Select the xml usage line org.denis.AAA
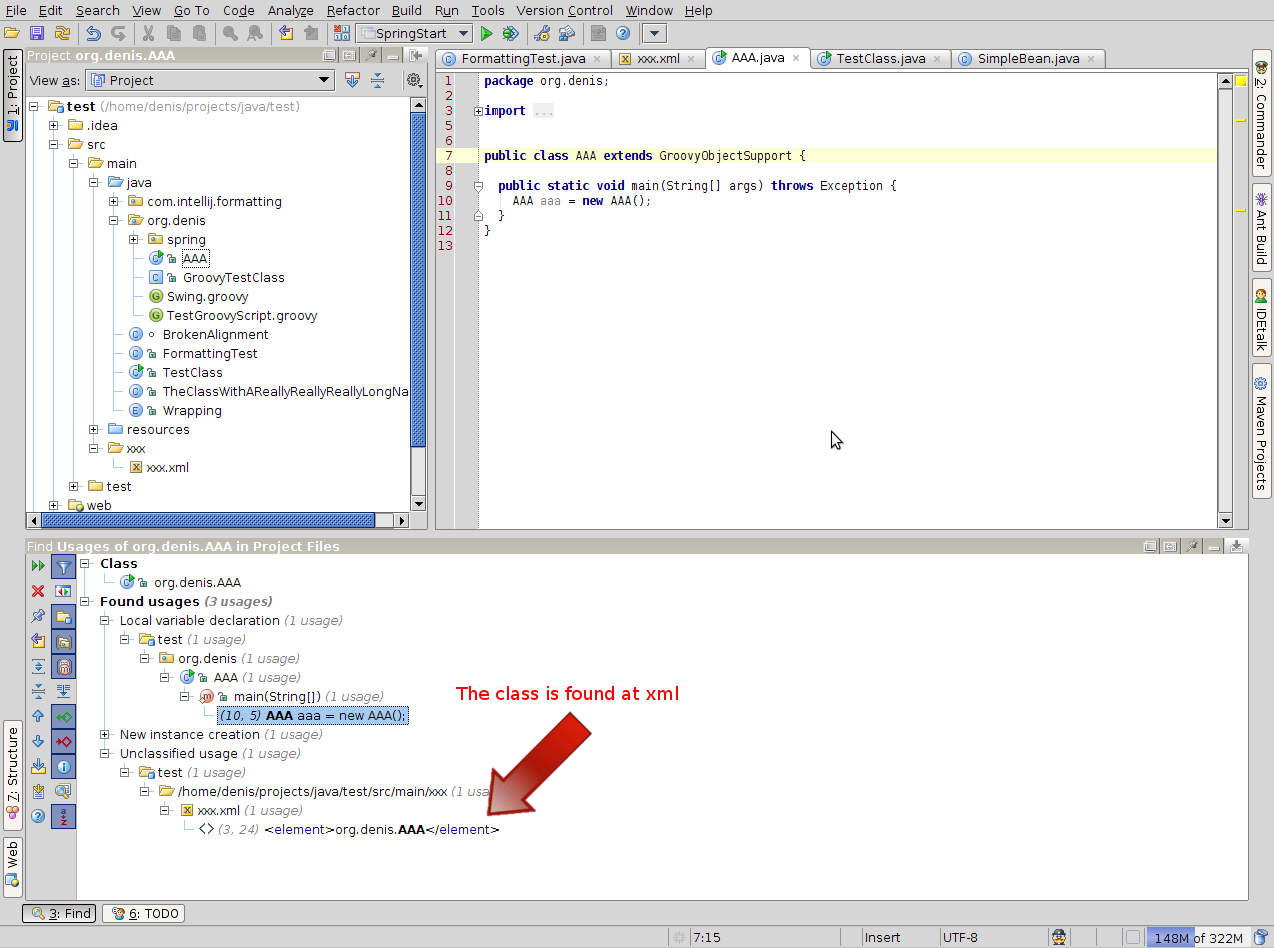The height and width of the screenshot is (948, 1274). 349,829
